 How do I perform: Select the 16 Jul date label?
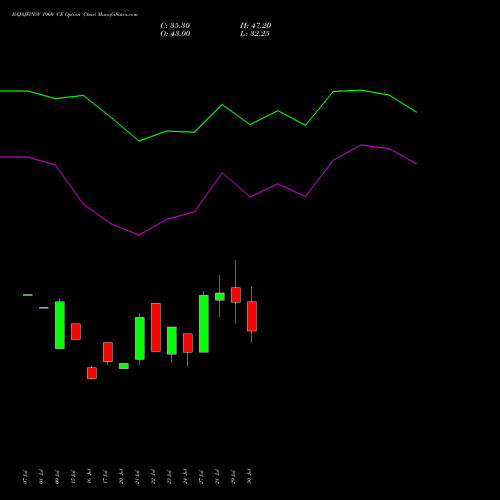click(89, 477)
